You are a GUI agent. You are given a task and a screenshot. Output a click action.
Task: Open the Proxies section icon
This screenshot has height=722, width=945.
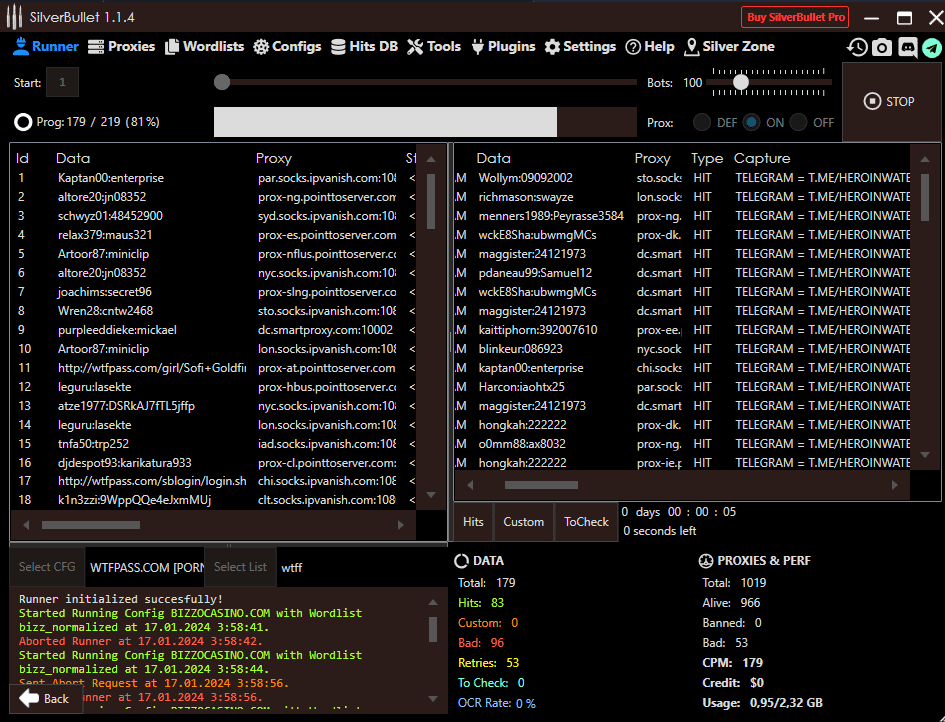pos(96,47)
